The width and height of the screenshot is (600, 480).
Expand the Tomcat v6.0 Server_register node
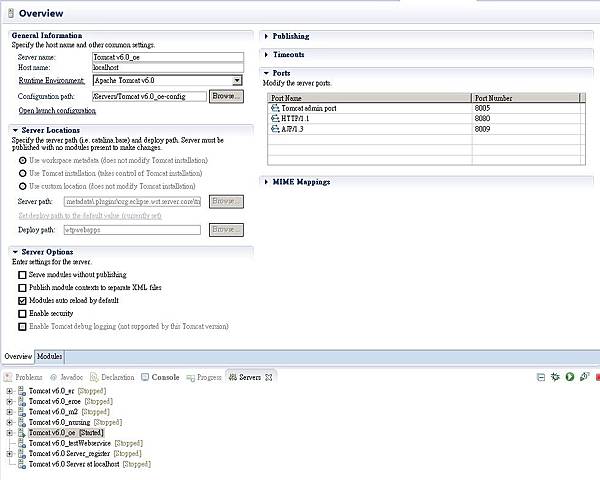(x=10, y=454)
